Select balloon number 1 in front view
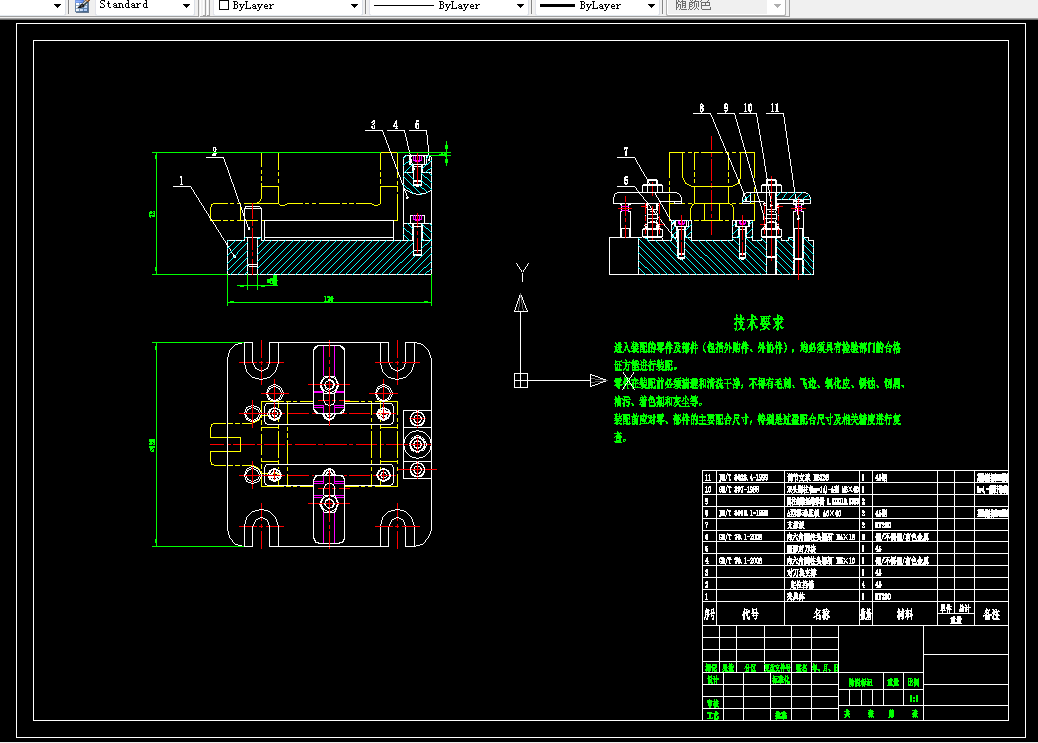Image resolution: width=1038 pixels, height=743 pixels. pyautogui.click(x=181, y=181)
